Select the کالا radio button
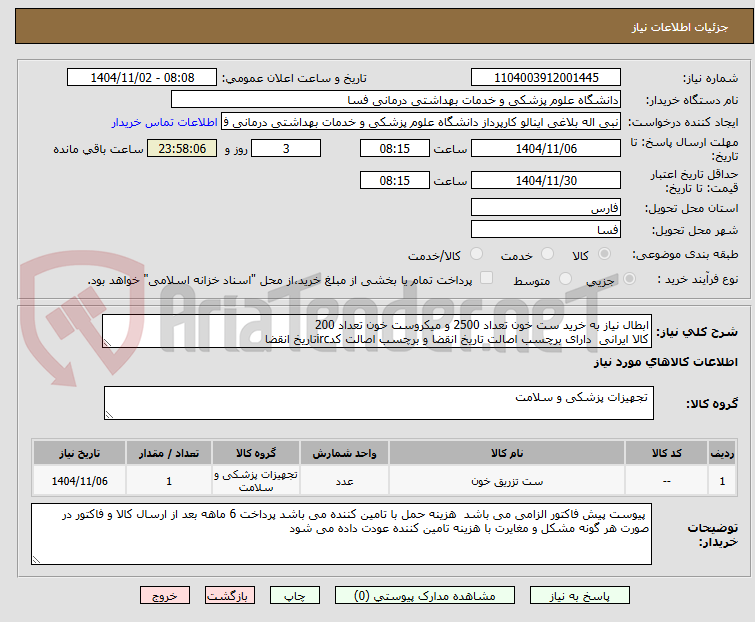Image resolution: width=755 pixels, height=622 pixels. pyautogui.click(x=604, y=254)
